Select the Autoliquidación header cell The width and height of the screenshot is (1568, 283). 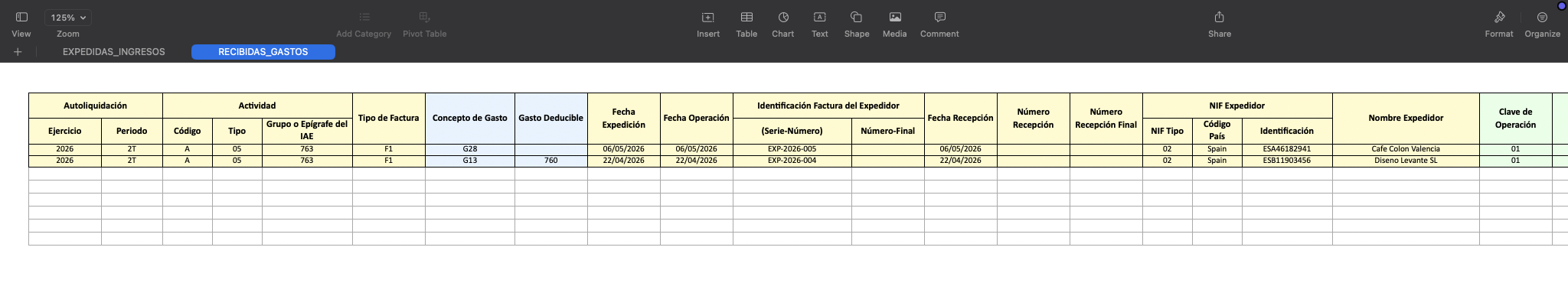(96, 106)
